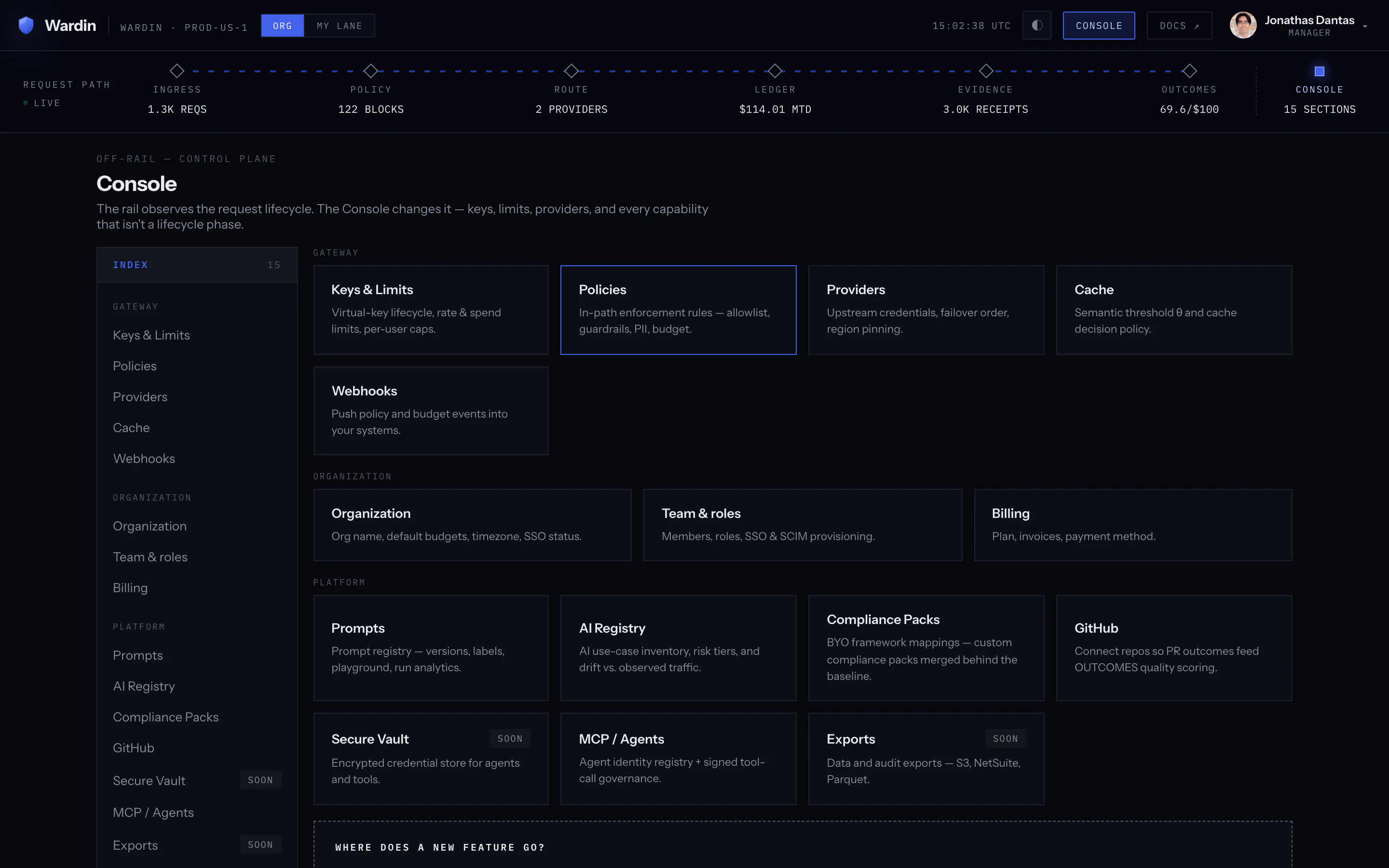Click the CONSOLE button in header
The image size is (1389, 868).
pyautogui.click(x=1099, y=25)
